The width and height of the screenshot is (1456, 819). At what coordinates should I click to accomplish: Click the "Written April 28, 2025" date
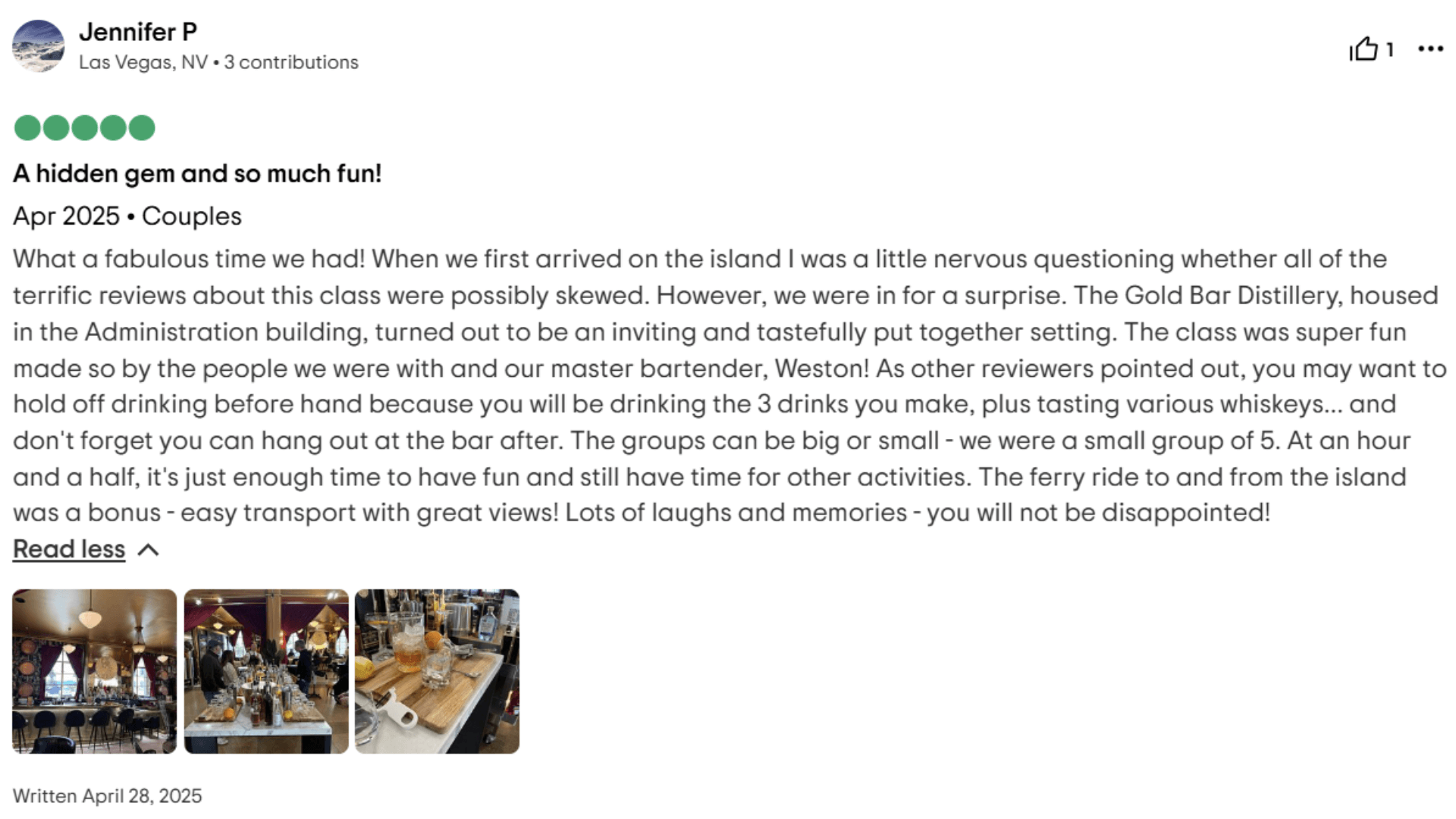pos(108,795)
